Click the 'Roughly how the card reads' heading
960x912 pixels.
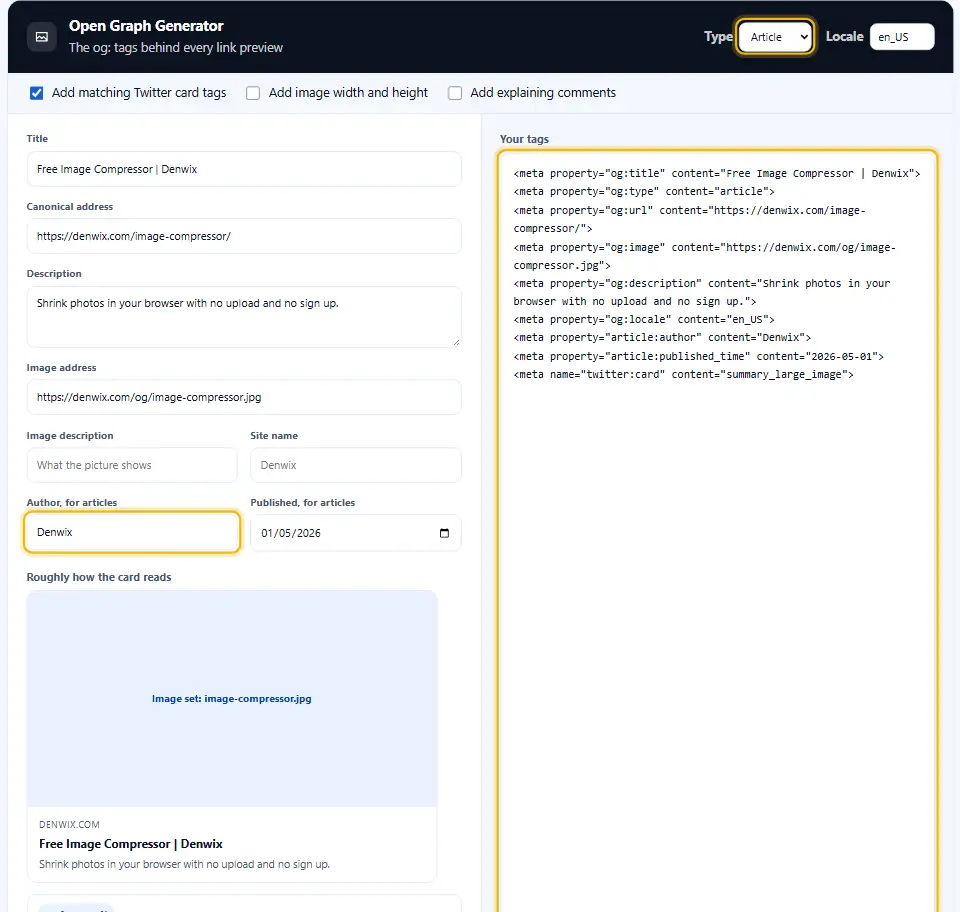[x=99, y=577]
